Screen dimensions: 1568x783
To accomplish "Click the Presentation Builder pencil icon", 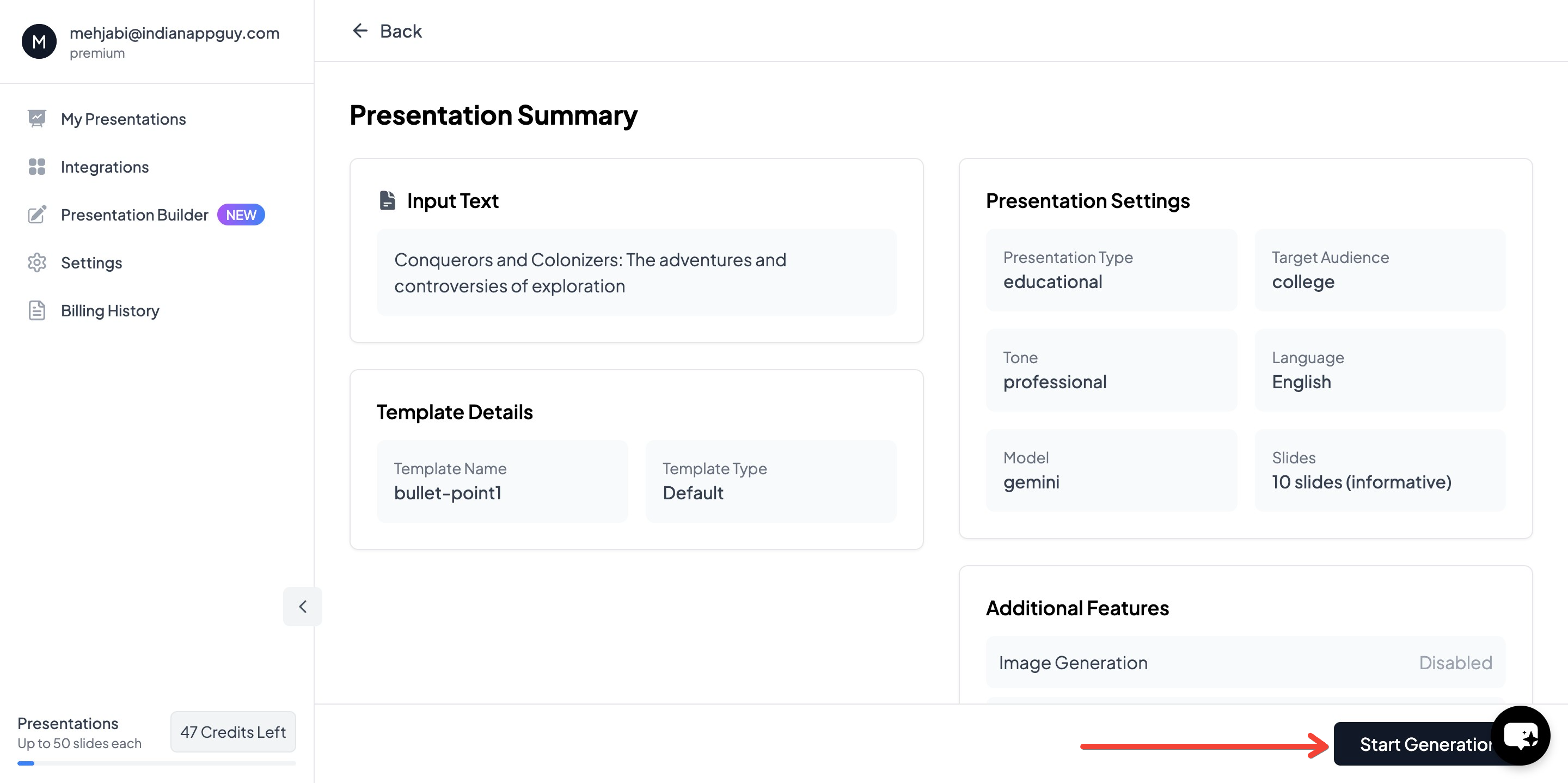I will point(37,215).
